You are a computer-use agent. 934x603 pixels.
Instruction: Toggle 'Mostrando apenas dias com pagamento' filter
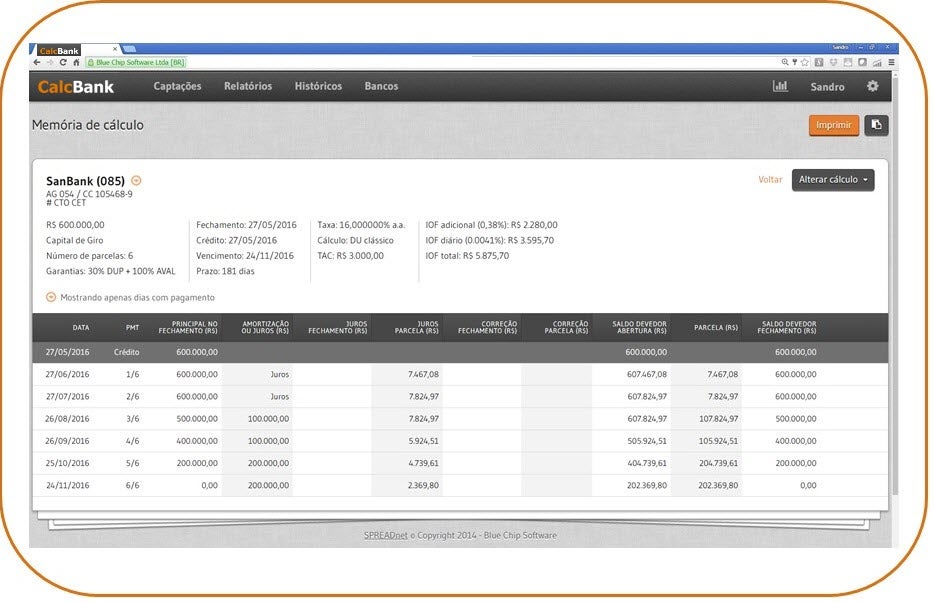[51, 297]
